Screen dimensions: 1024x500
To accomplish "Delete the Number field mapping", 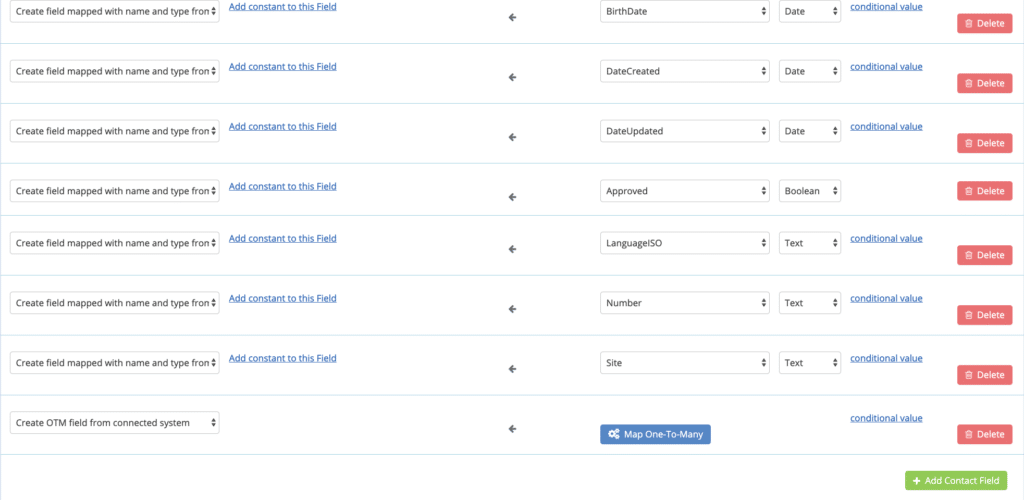I will point(985,315).
